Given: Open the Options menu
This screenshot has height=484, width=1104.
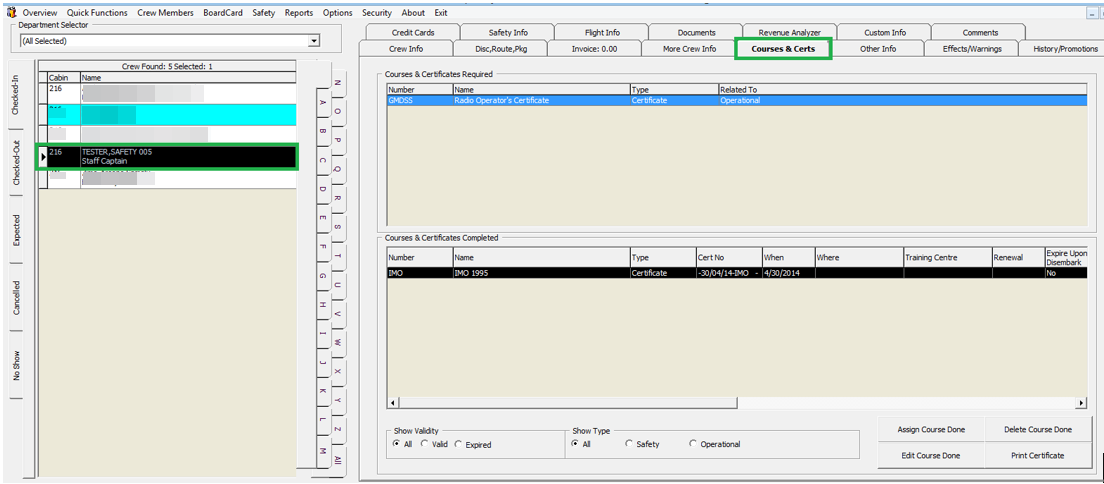Looking at the screenshot, I should click(337, 13).
